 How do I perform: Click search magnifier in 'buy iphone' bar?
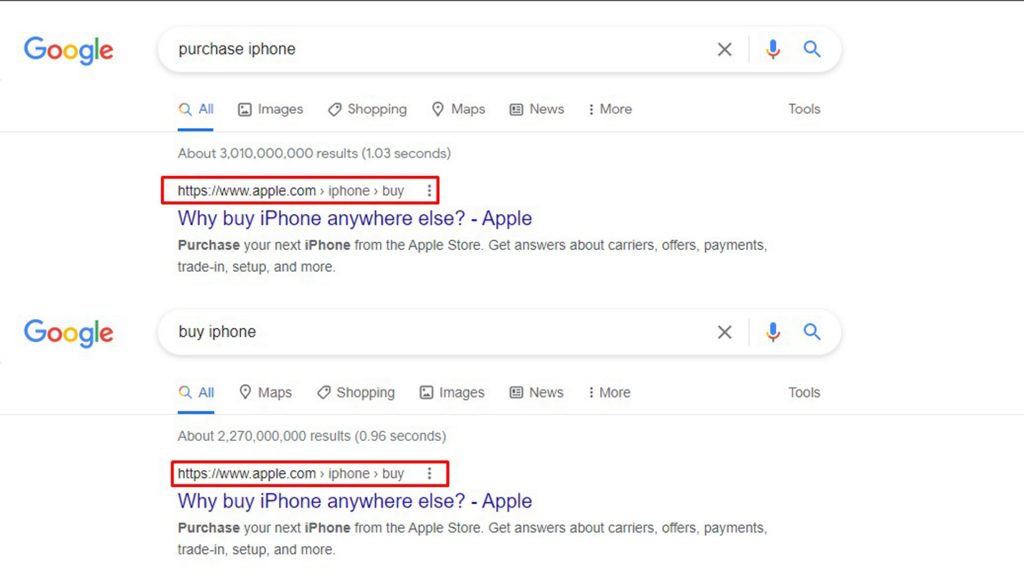pyautogui.click(x=812, y=332)
